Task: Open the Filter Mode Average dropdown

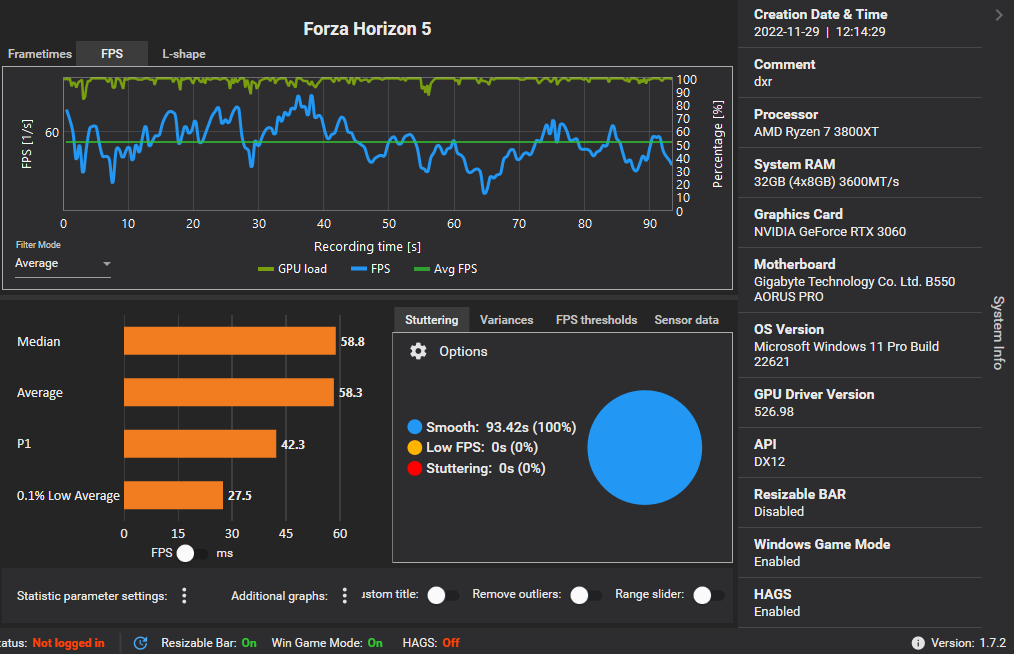Action: tap(63, 263)
